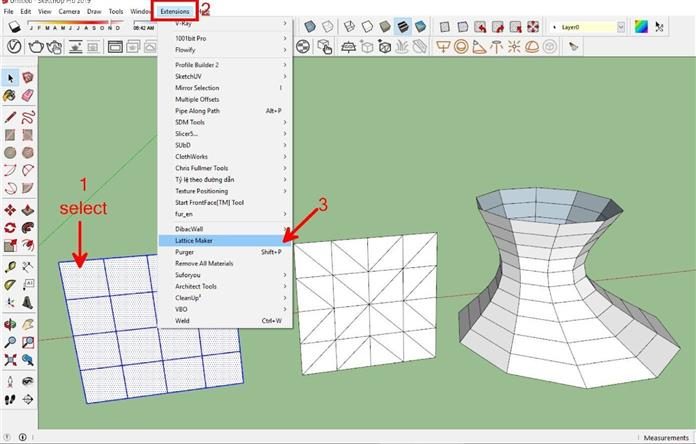Activate the Push/Pull tool
The height and width of the screenshot is (444, 696).
tap(28, 210)
